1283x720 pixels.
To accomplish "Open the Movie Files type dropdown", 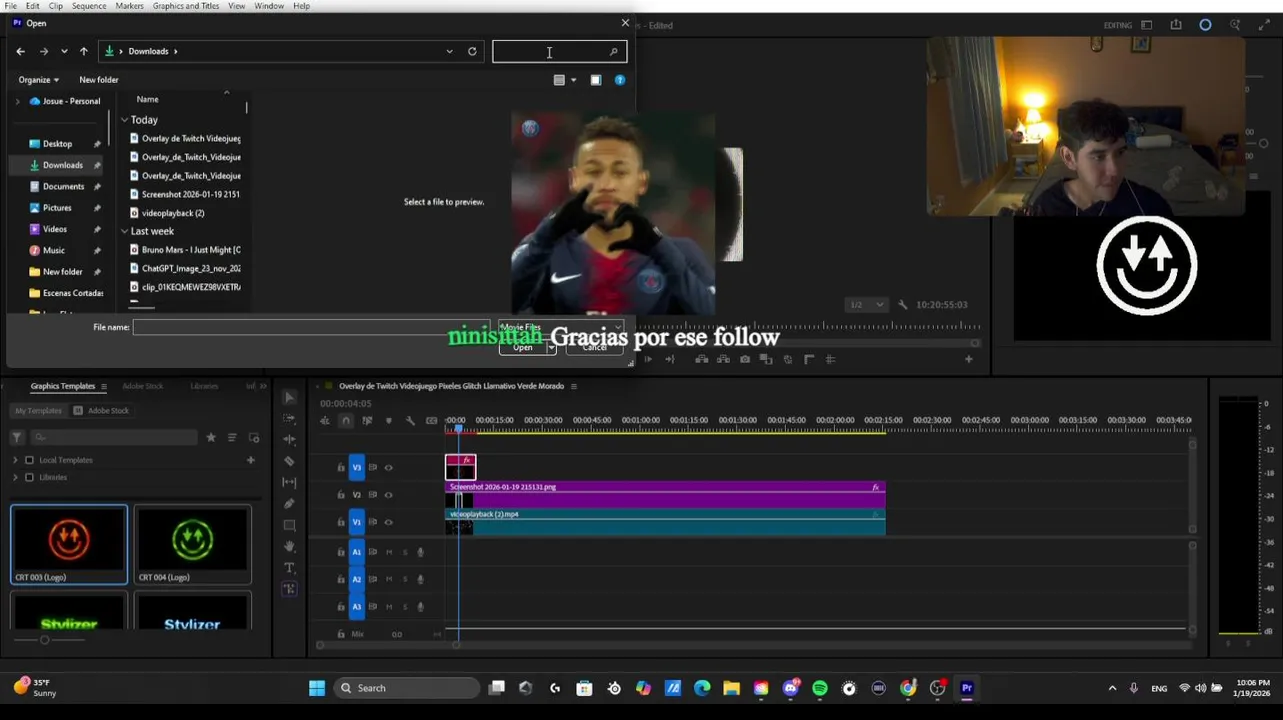I will pos(561,327).
